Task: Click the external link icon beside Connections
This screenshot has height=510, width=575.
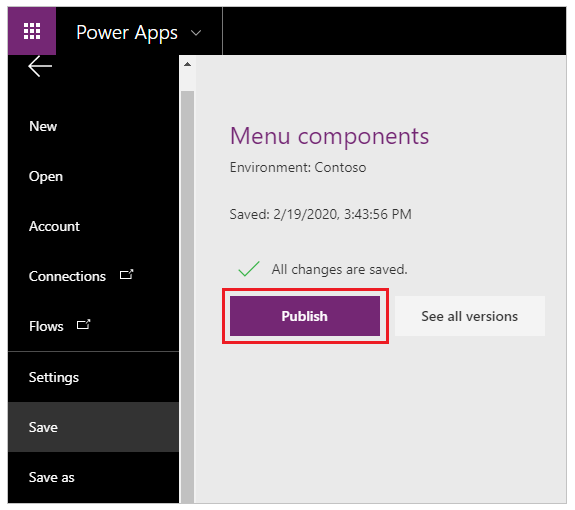Action: (127, 275)
